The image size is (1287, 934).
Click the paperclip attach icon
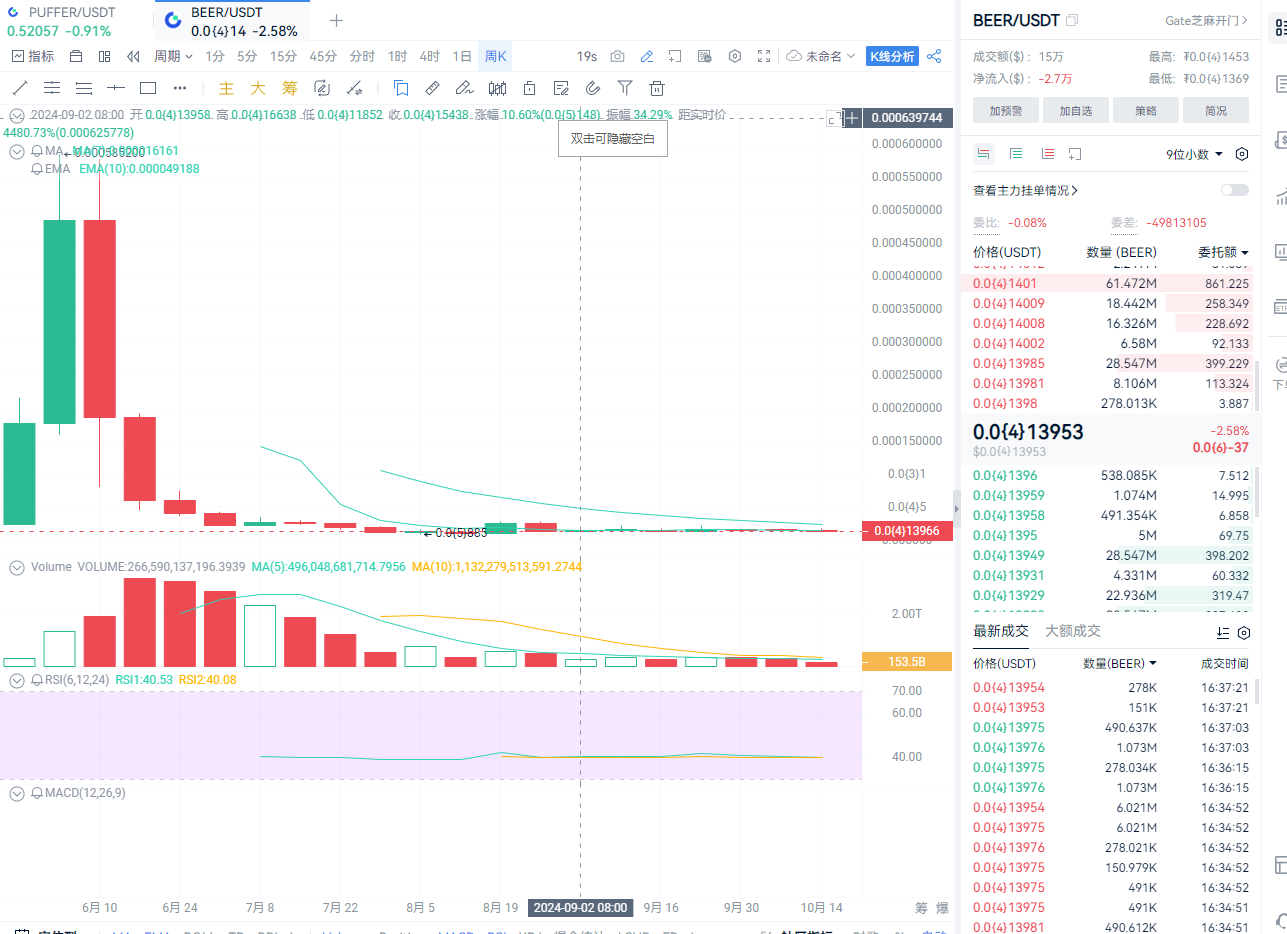pyautogui.click(x=593, y=88)
